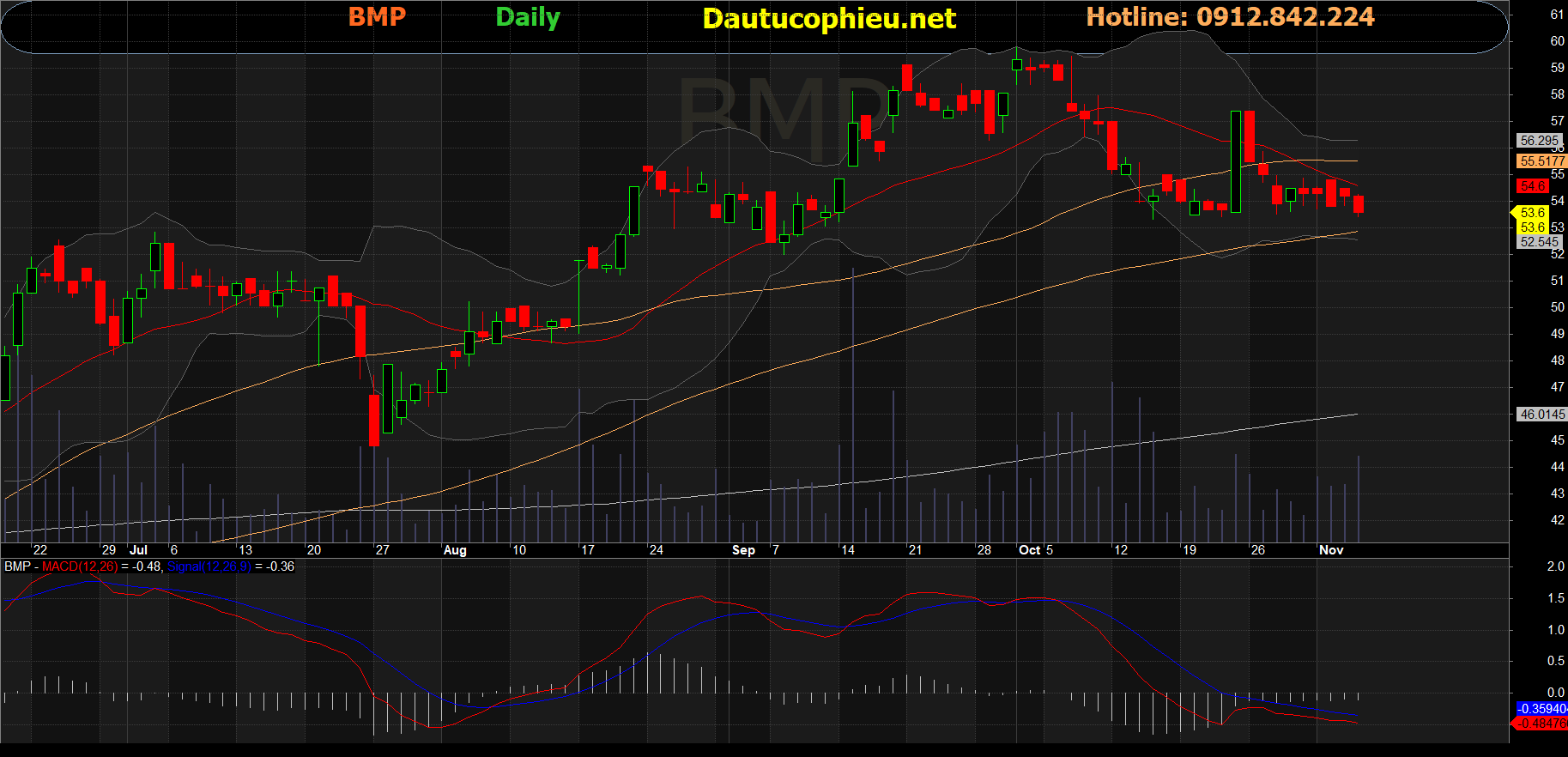Click the 56.295 upper band price tag

tap(1539, 140)
